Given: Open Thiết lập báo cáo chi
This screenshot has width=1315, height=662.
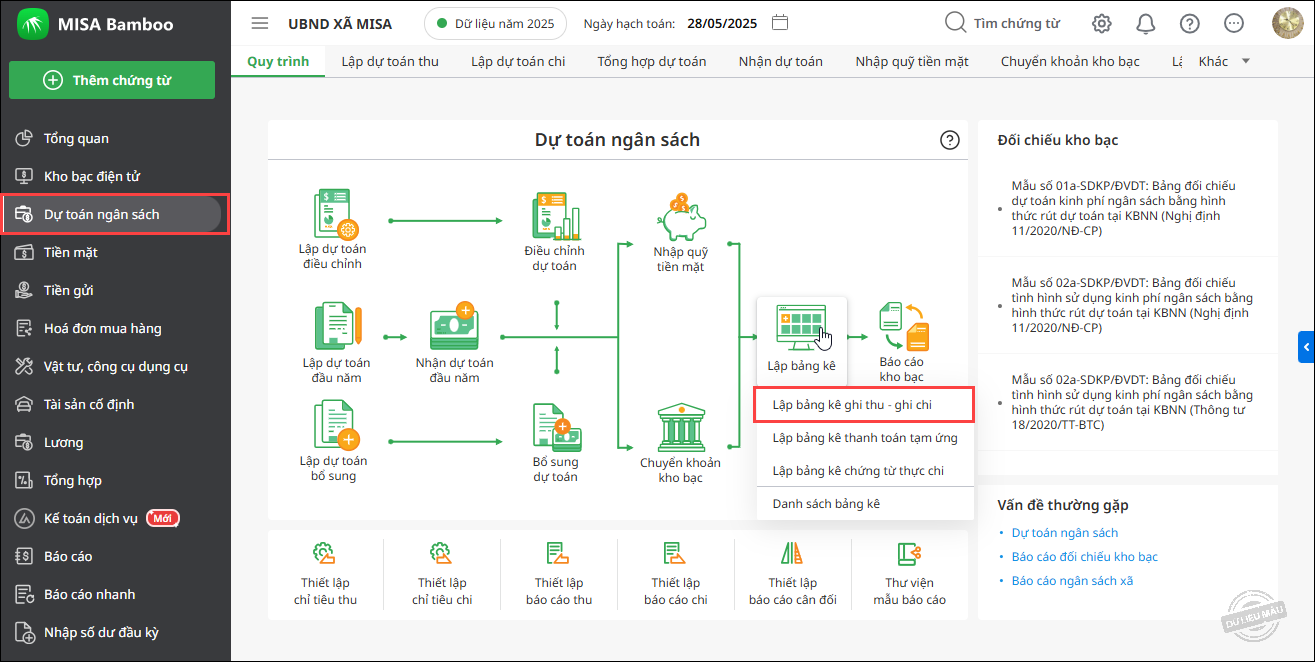Looking at the screenshot, I should [x=676, y=574].
